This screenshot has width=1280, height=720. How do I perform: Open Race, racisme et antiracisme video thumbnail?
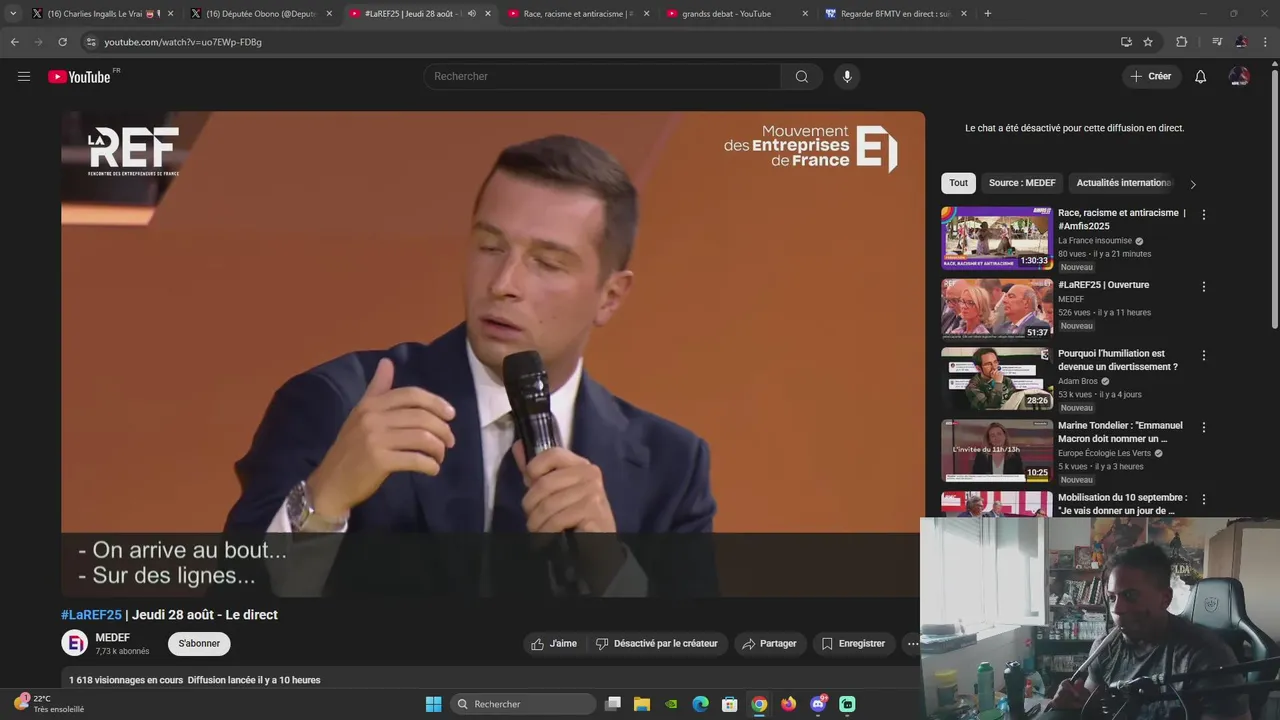(996, 238)
